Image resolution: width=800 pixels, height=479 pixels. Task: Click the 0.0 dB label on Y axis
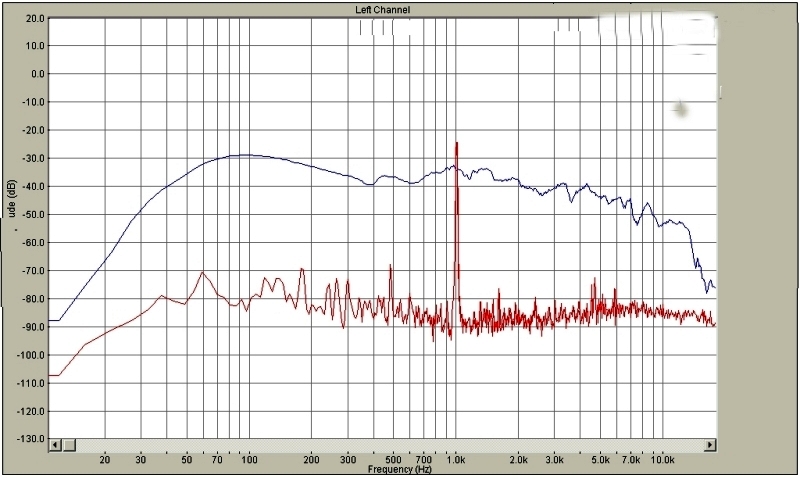coord(36,74)
